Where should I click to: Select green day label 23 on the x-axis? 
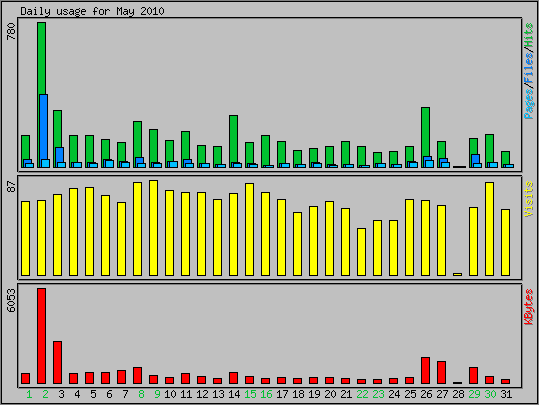point(378,394)
